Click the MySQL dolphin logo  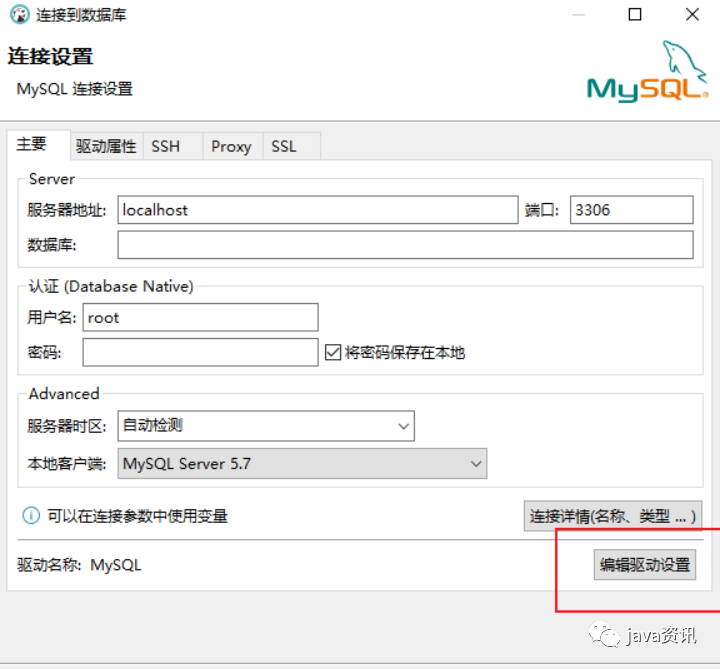pyautogui.click(x=648, y=71)
